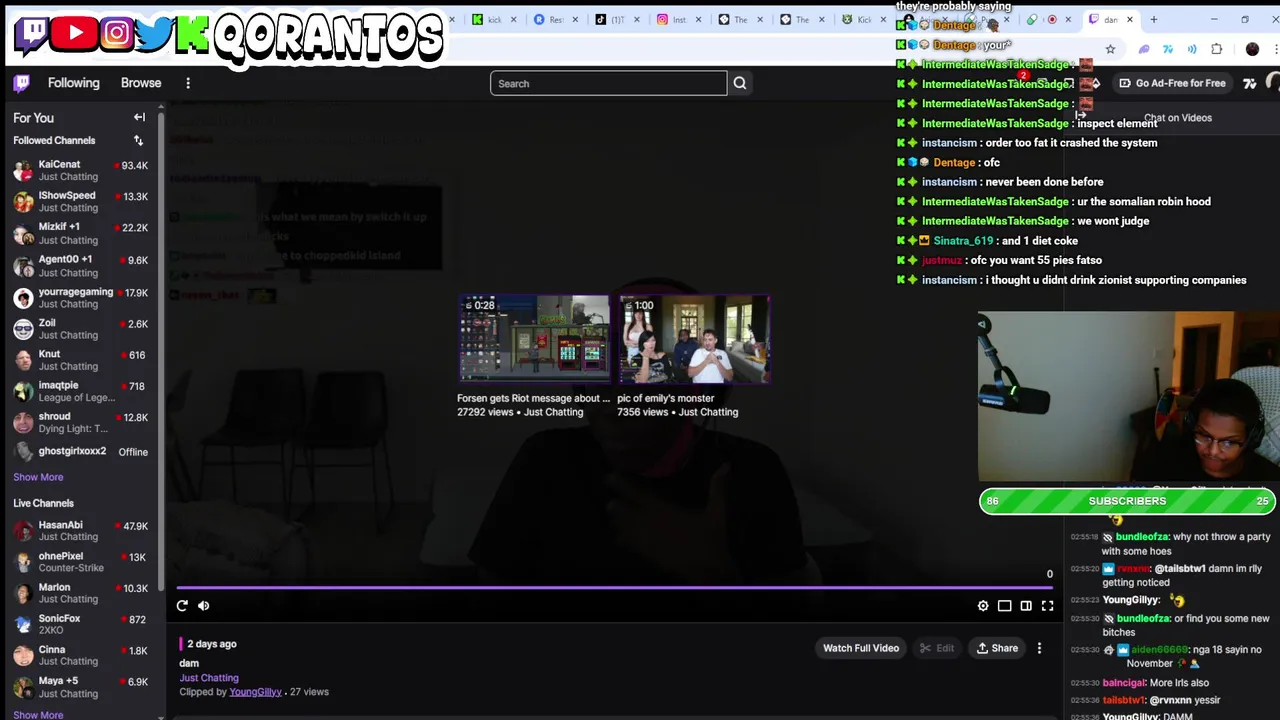Open a new browser tab
Image resolution: width=1280 pixels, height=720 pixels.
(x=1153, y=19)
